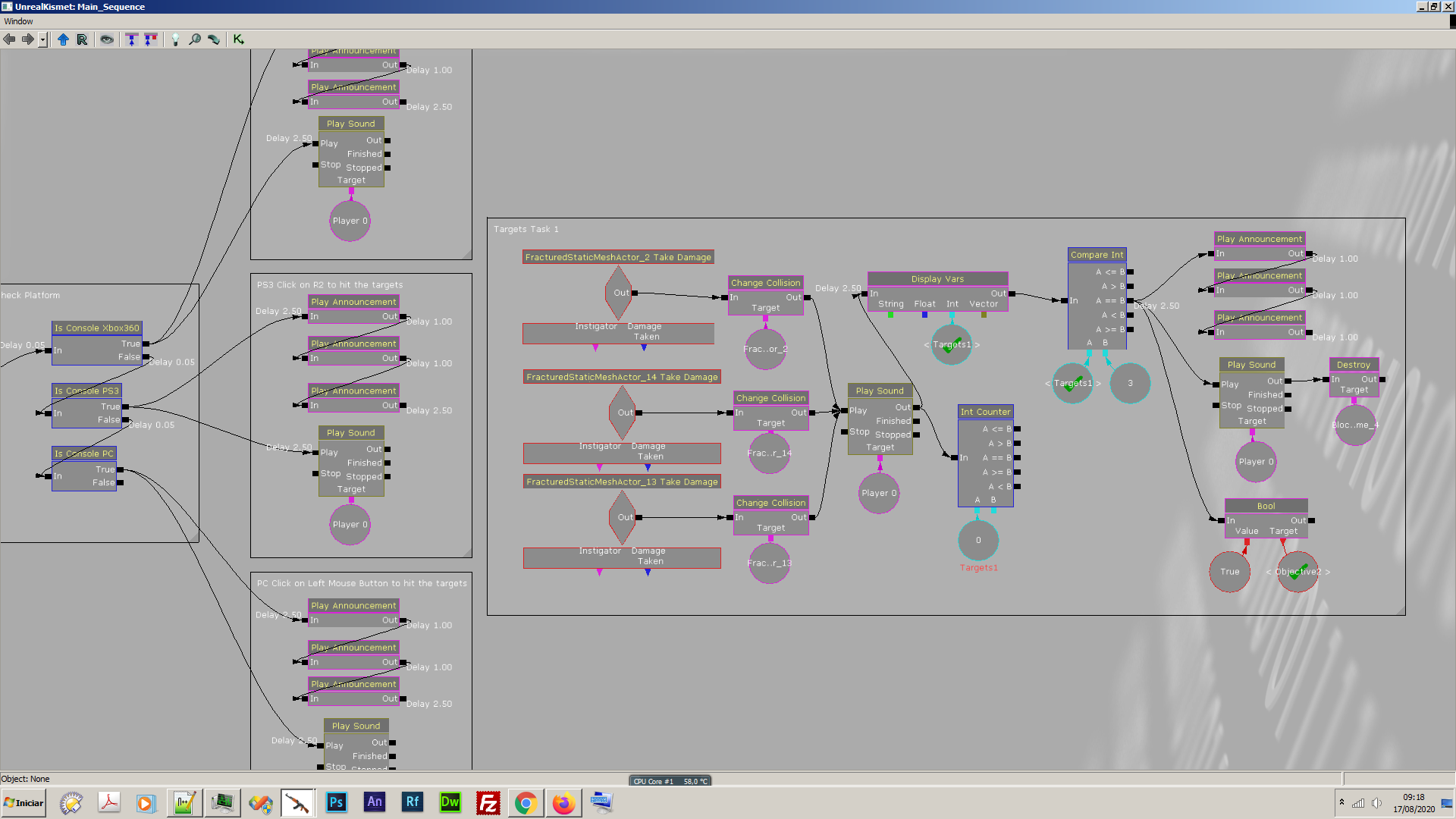Select the Compare Int node title
1456x819 pixels.
pyautogui.click(x=1097, y=255)
